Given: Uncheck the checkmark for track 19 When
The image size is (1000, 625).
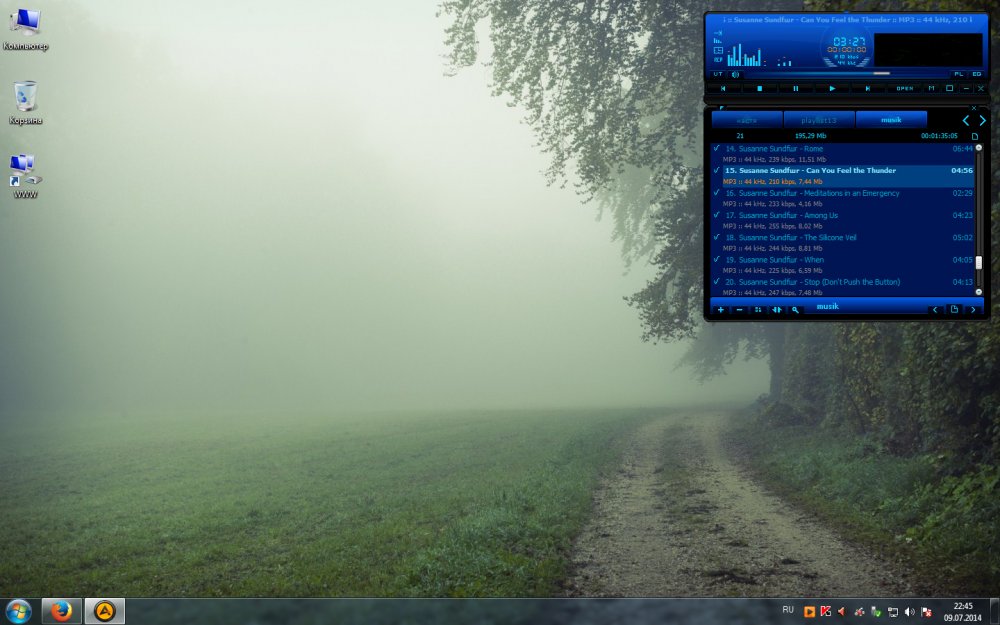Looking at the screenshot, I should (x=717, y=260).
